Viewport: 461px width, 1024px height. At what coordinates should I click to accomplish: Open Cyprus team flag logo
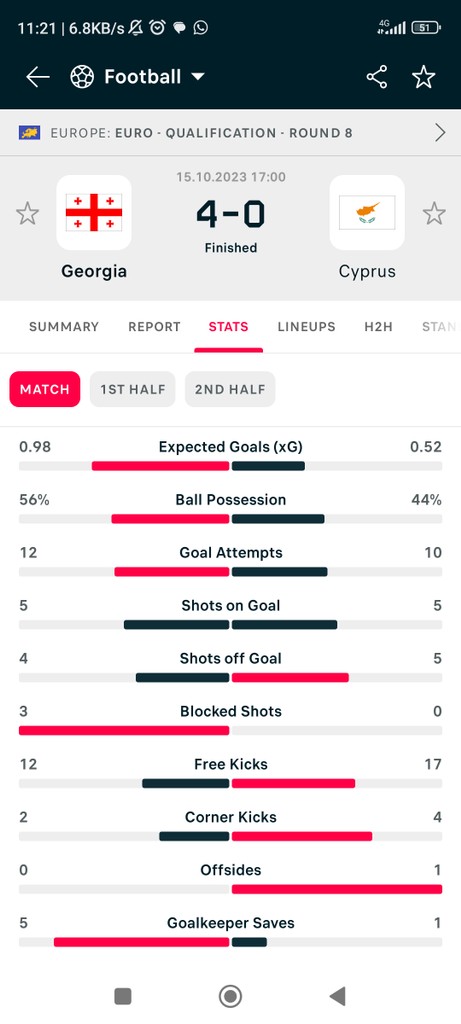coord(367,213)
